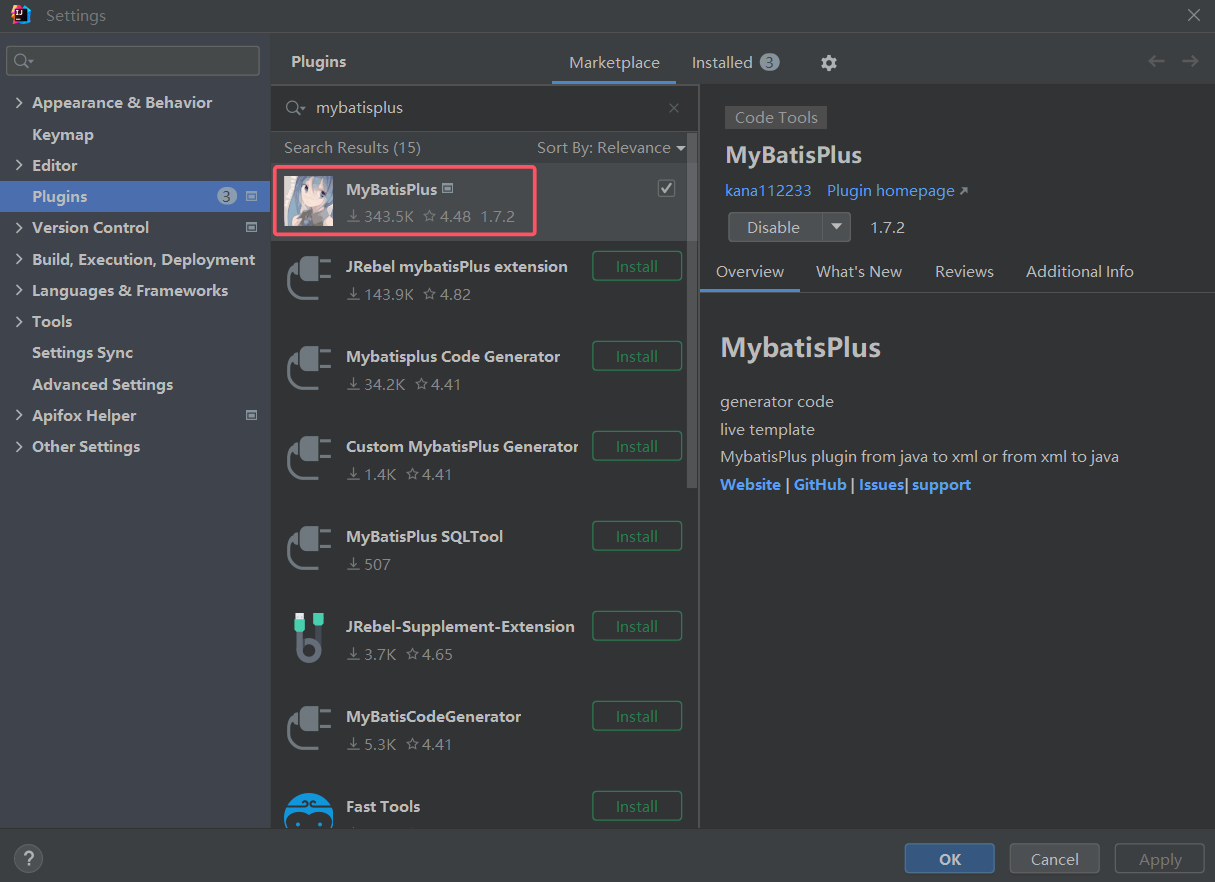Click the project-level icon beside Apifox Helper
Image resolution: width=1215 pixels, height=882 pixels.
point(252,415)
